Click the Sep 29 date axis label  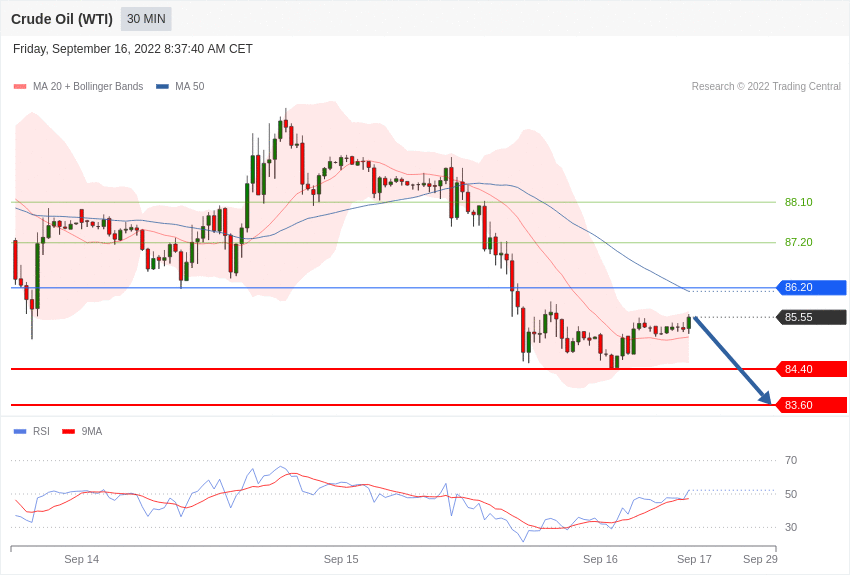pyautogui.click(x=760, y=559)
